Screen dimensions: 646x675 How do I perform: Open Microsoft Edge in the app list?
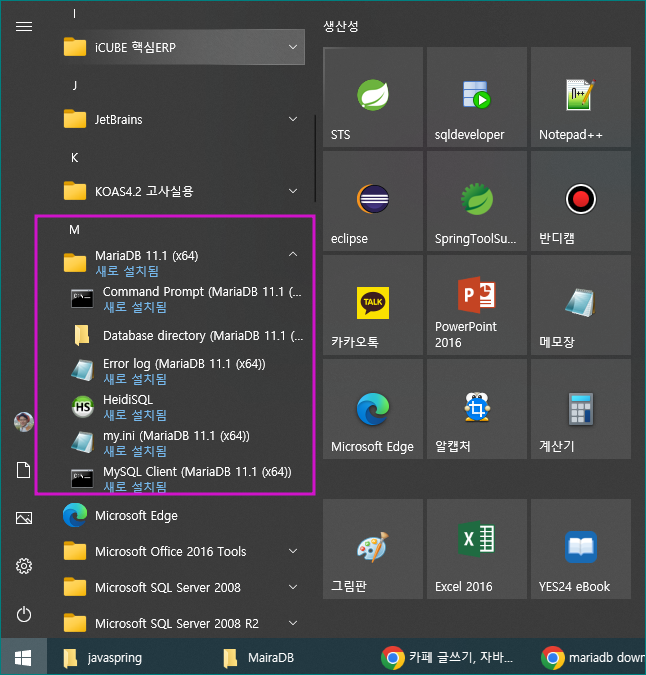click(x=181, y=515)
